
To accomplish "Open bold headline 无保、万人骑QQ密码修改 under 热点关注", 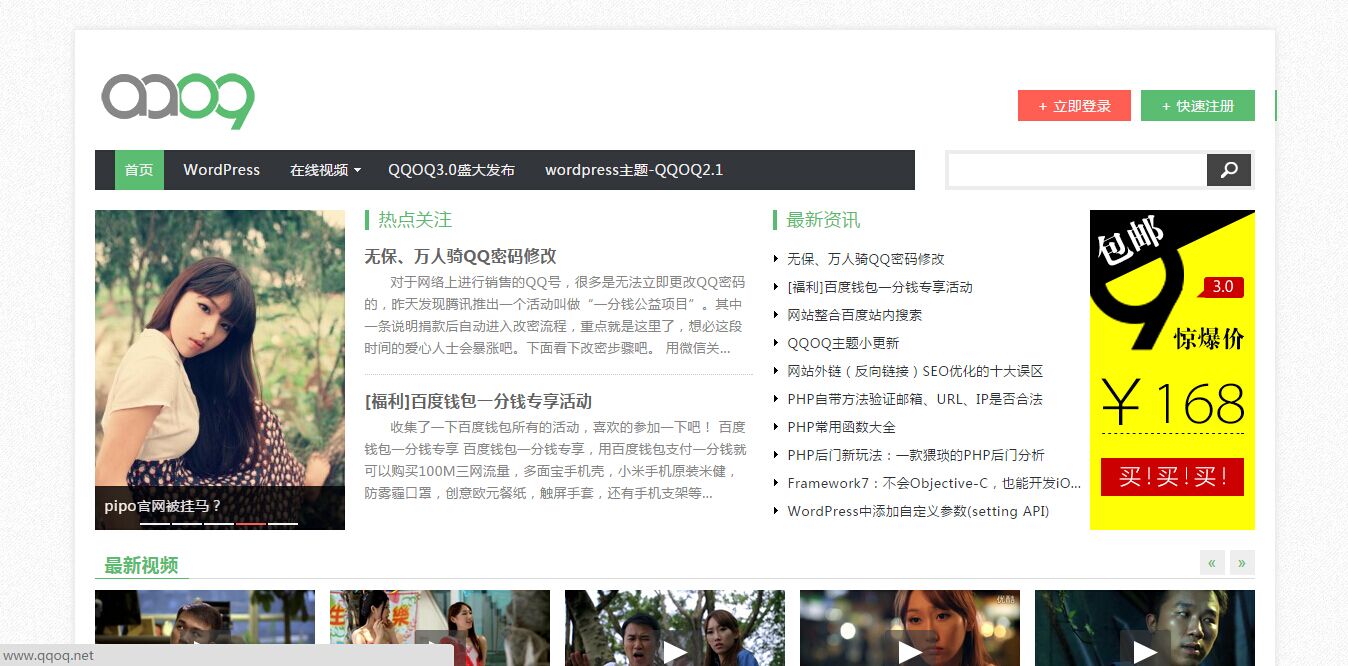I will [460, 256].
